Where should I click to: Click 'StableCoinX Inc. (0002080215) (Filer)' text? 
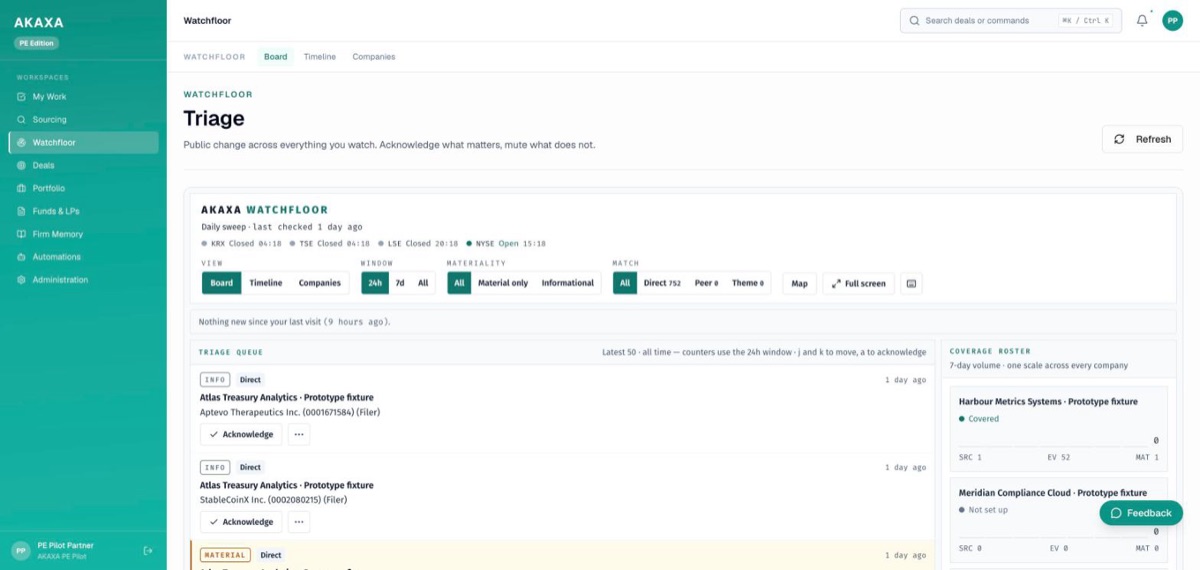click(x=273, y=499)
